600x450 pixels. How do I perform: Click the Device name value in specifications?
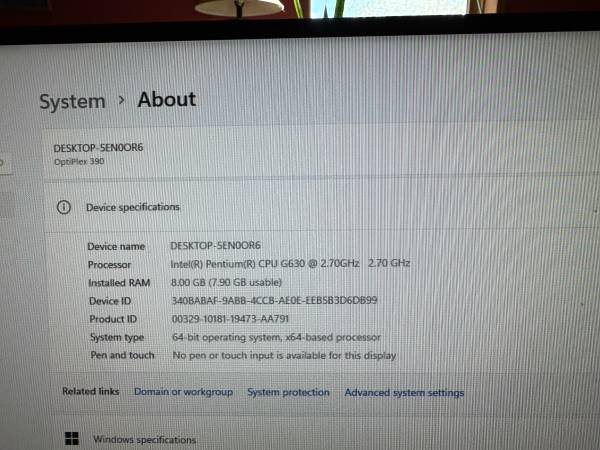[x=215, y=245]
